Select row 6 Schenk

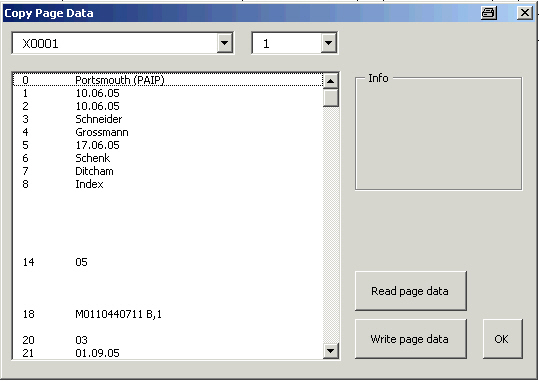pos(168,158)
